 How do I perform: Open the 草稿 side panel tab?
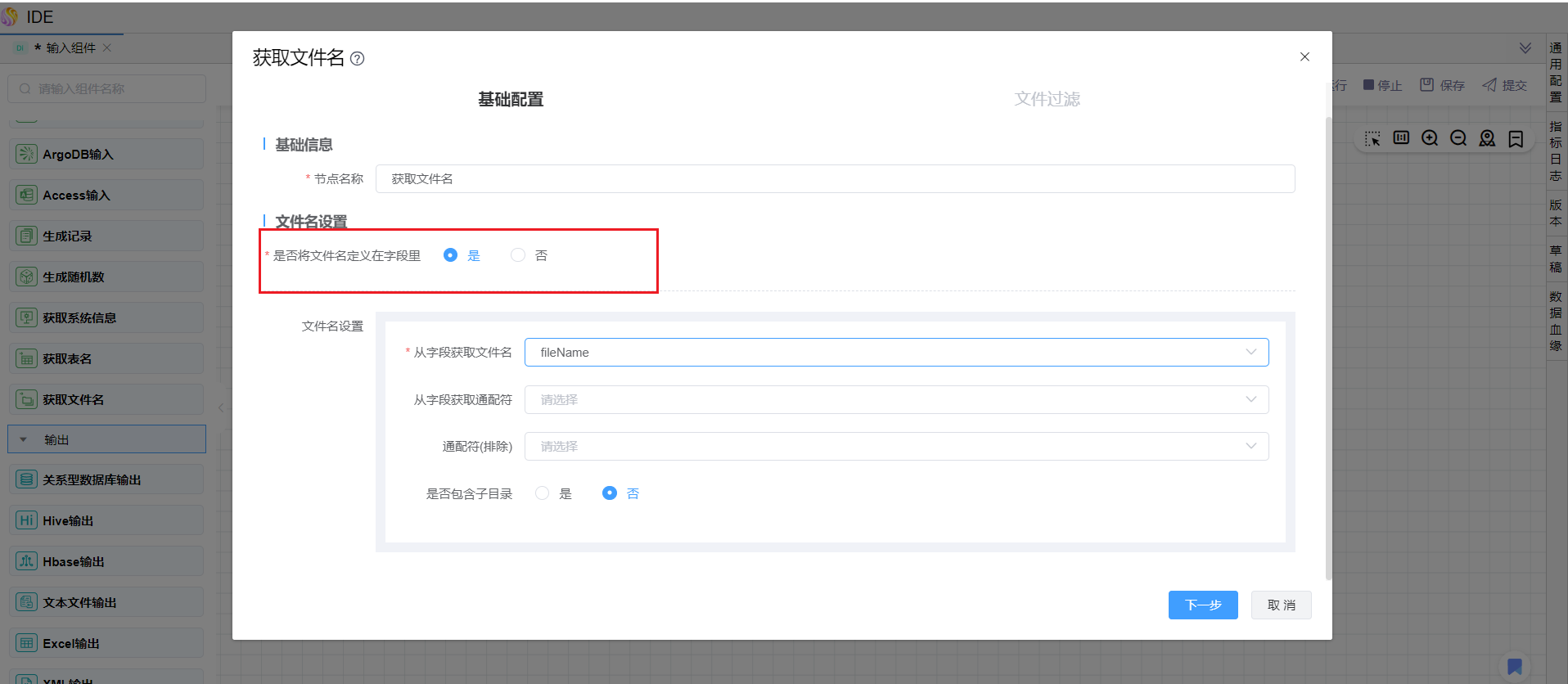click(x=1556, y=259)
